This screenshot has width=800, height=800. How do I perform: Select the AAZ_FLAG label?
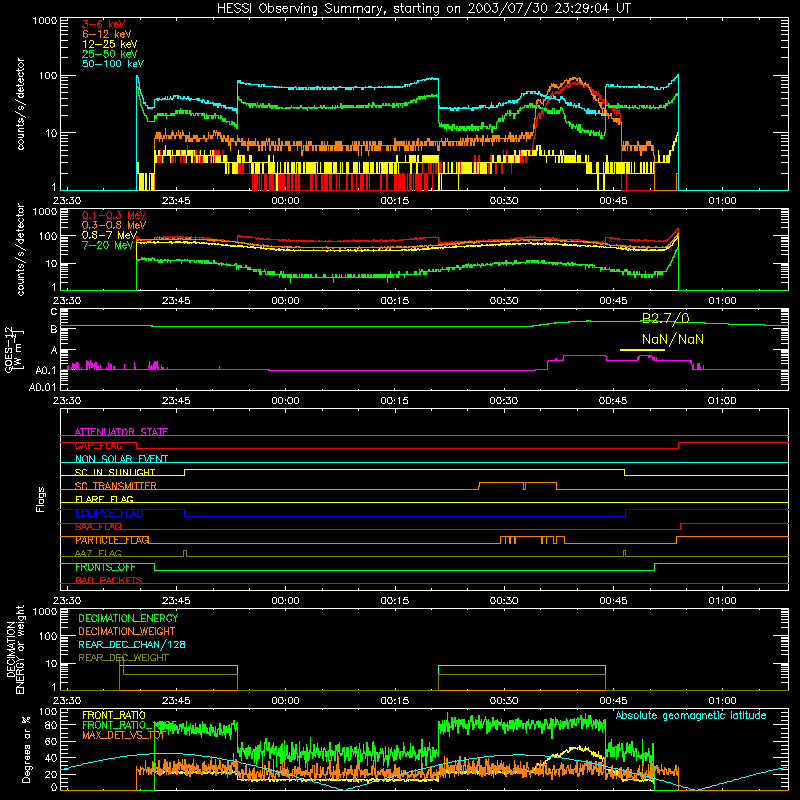tap(98, 553)
